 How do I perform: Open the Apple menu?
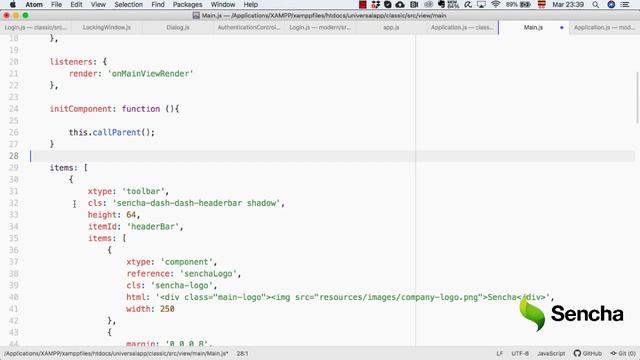13,4
